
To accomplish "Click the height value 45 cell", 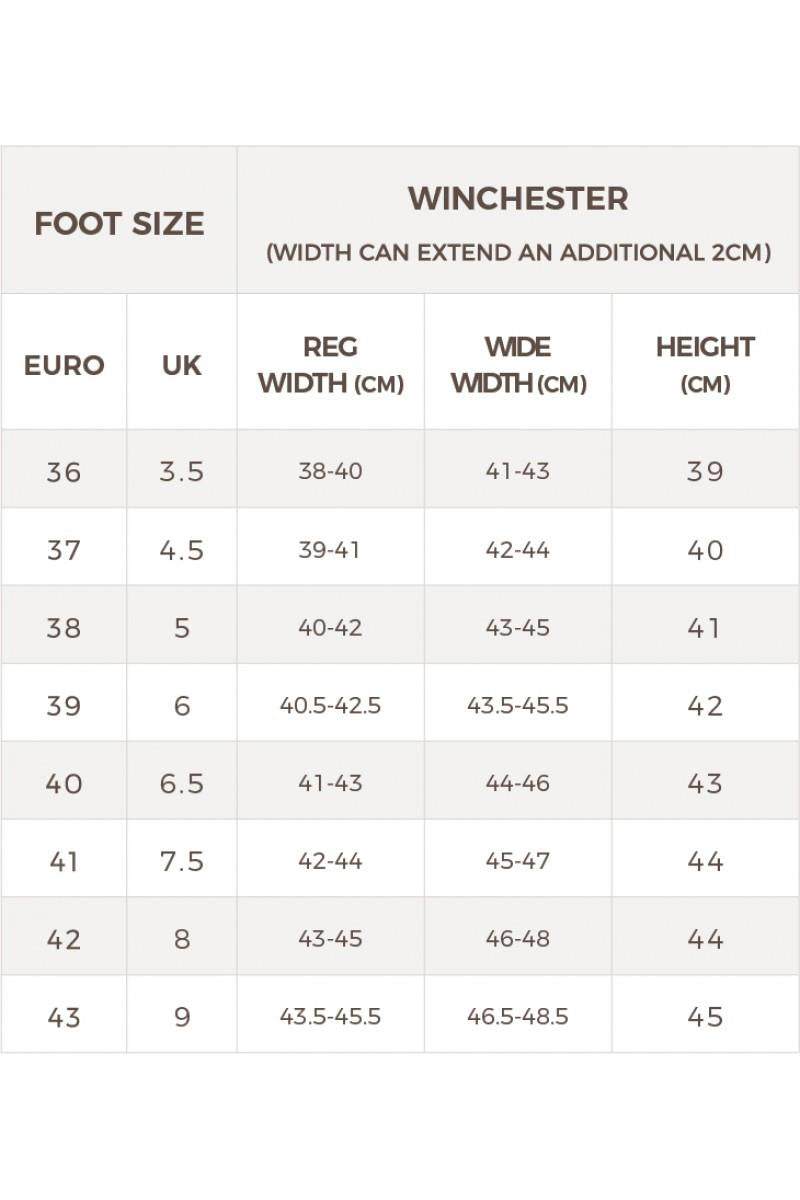I will click(705, 1017).
